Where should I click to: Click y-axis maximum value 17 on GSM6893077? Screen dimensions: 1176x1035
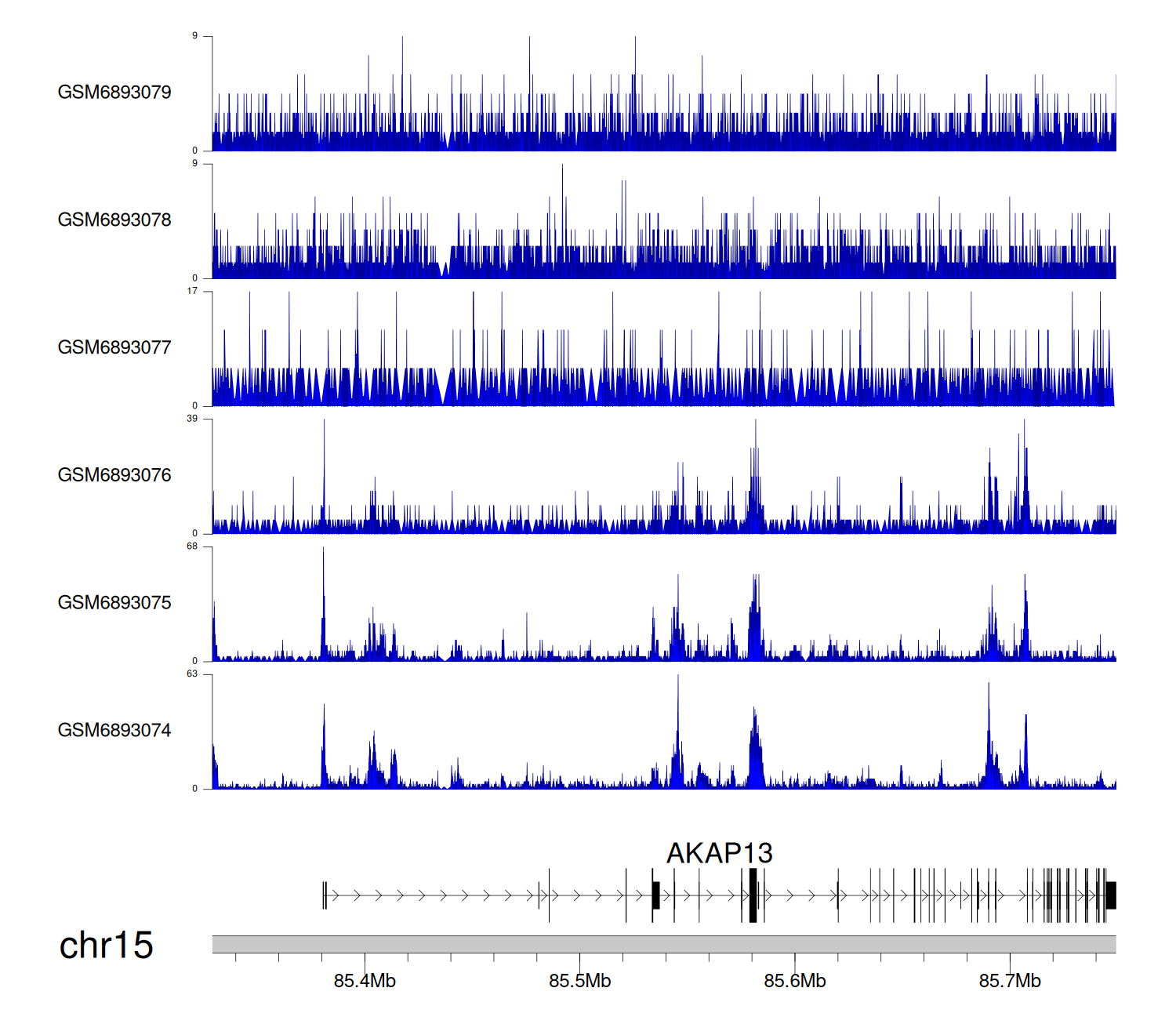[192, 292]
